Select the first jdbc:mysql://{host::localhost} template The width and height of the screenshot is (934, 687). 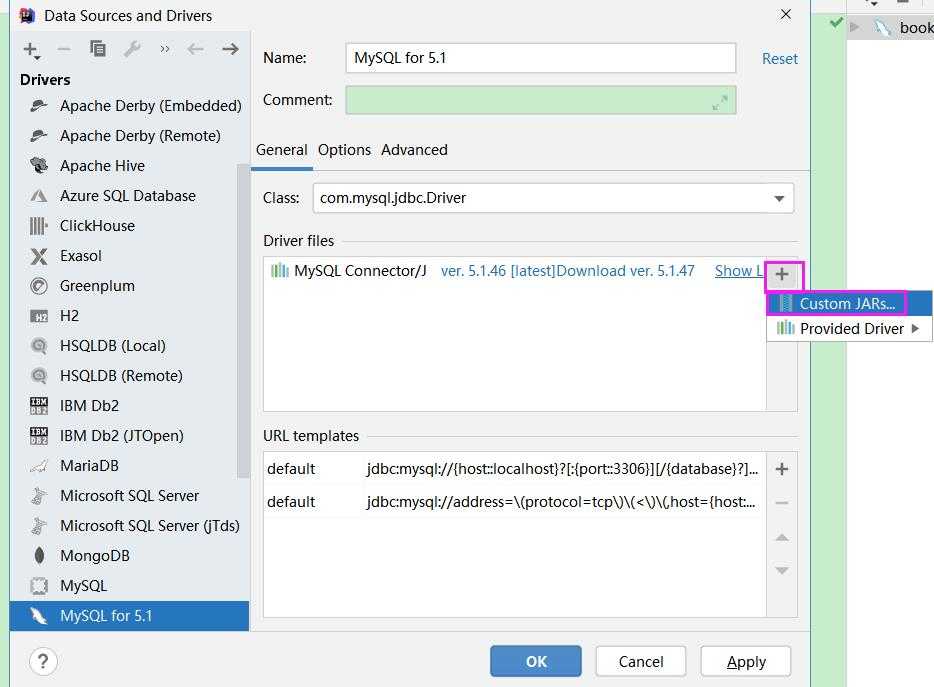click(513, 469)
